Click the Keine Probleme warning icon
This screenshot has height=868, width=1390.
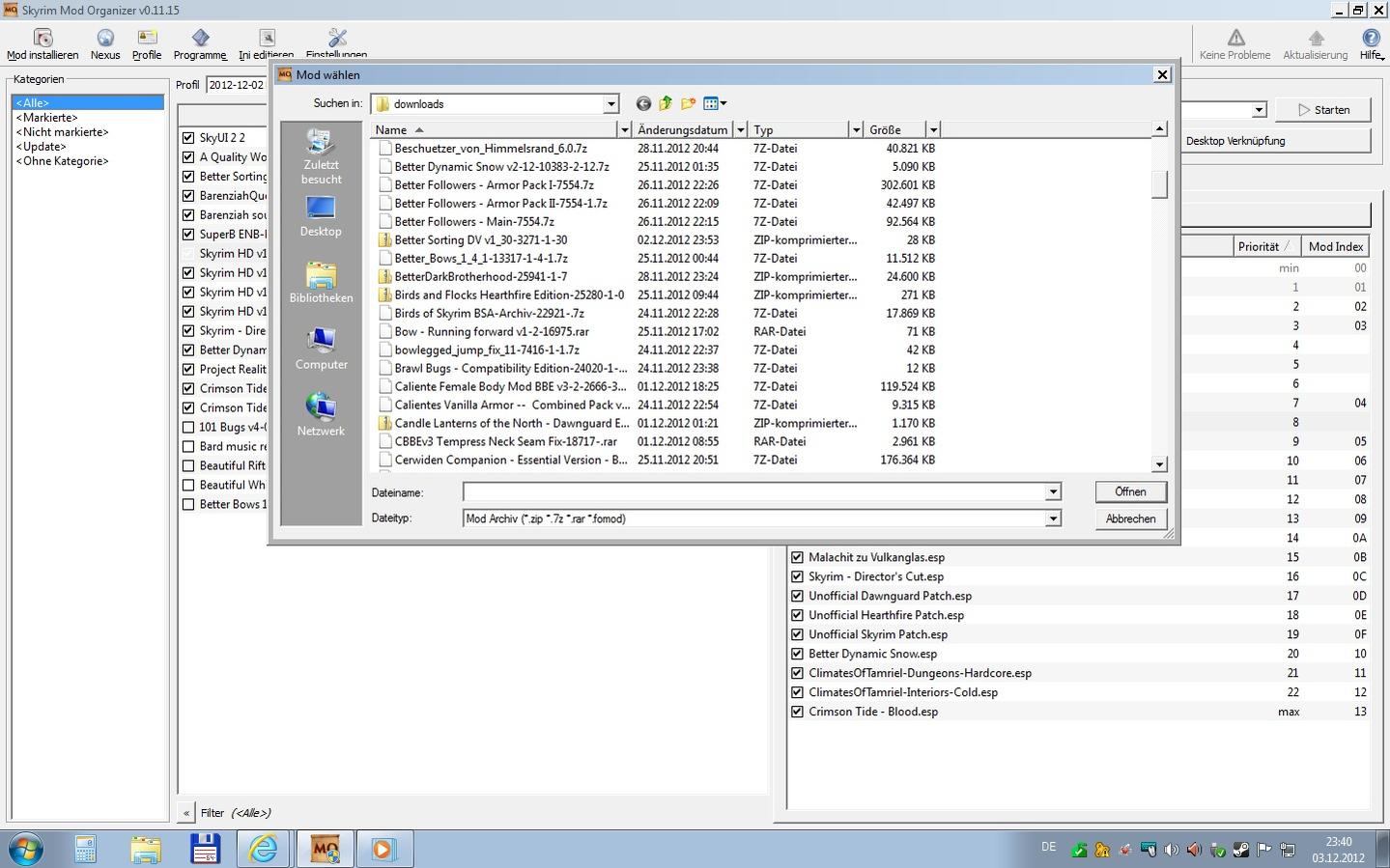tap(1235, 40)
